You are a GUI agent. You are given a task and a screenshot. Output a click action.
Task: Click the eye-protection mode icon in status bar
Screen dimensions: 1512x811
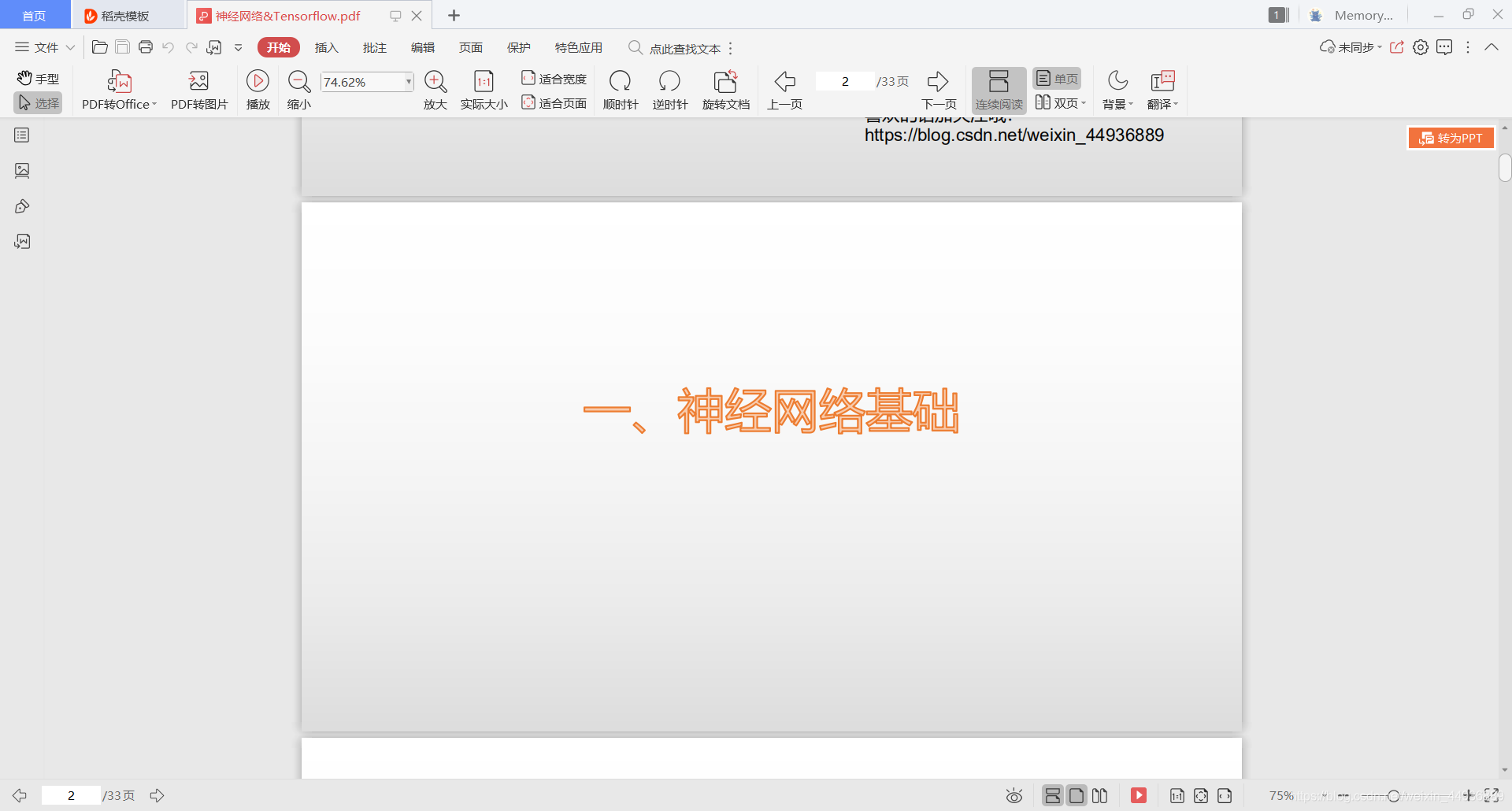pyautogui.click(x=1014, y=796)
